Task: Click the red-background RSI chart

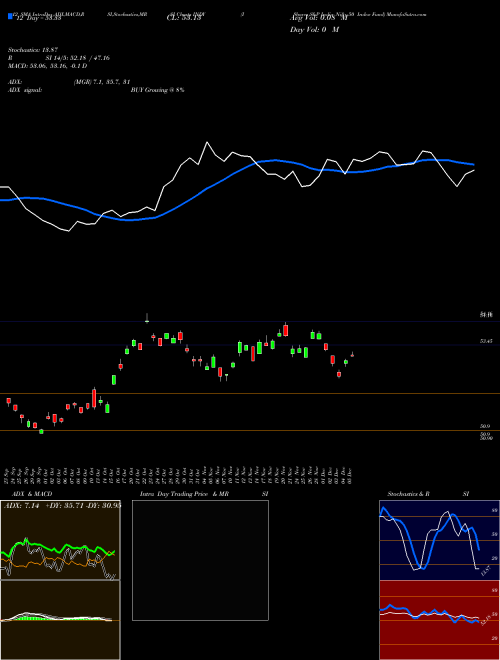Action: pyautogui.click(x=439, y=620)
